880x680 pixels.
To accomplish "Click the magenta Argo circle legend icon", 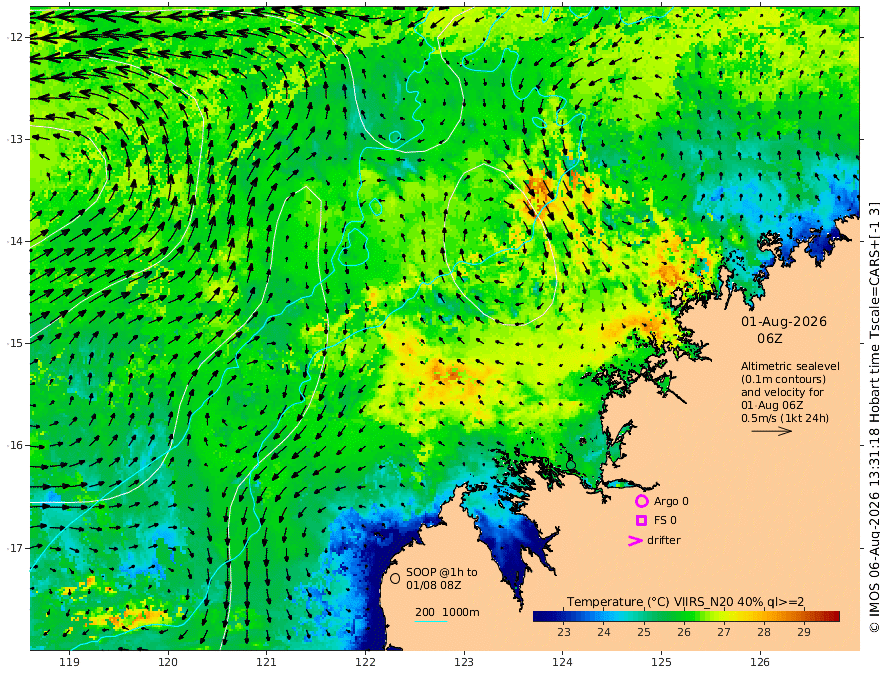I will click(x=641, y=501).
